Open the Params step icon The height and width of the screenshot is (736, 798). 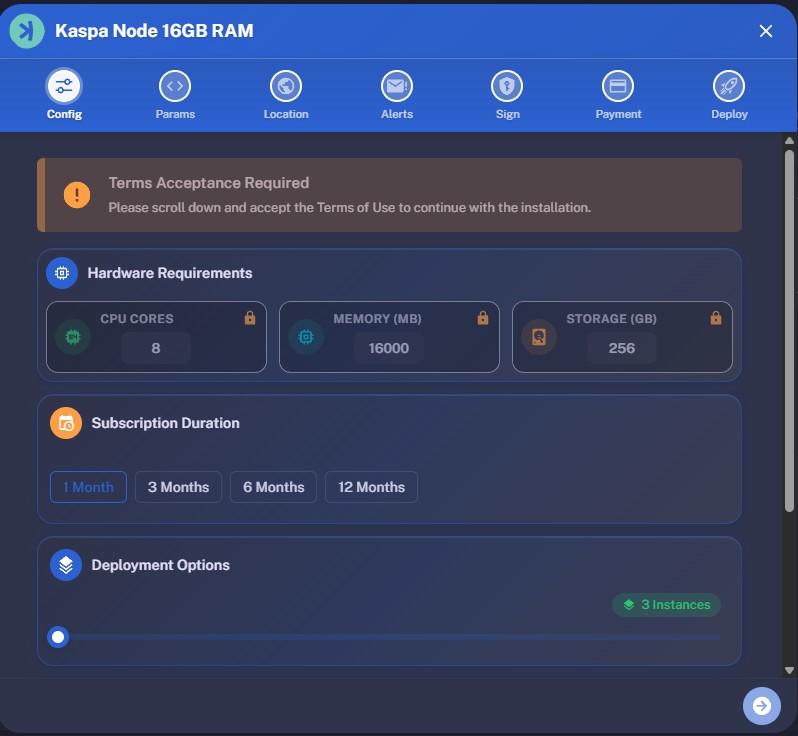point(175,87)
